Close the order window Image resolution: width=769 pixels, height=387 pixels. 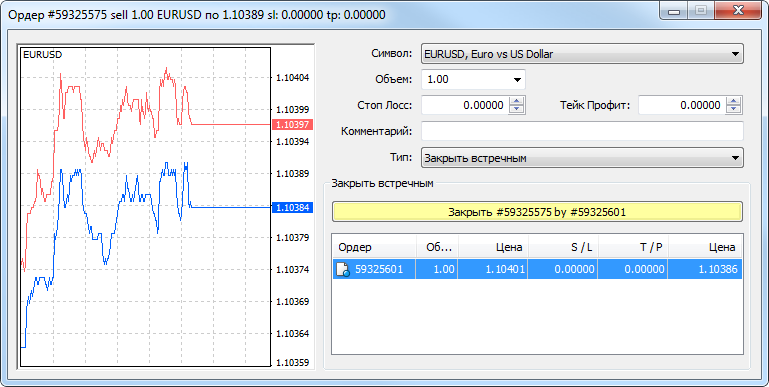coord(737,11)
